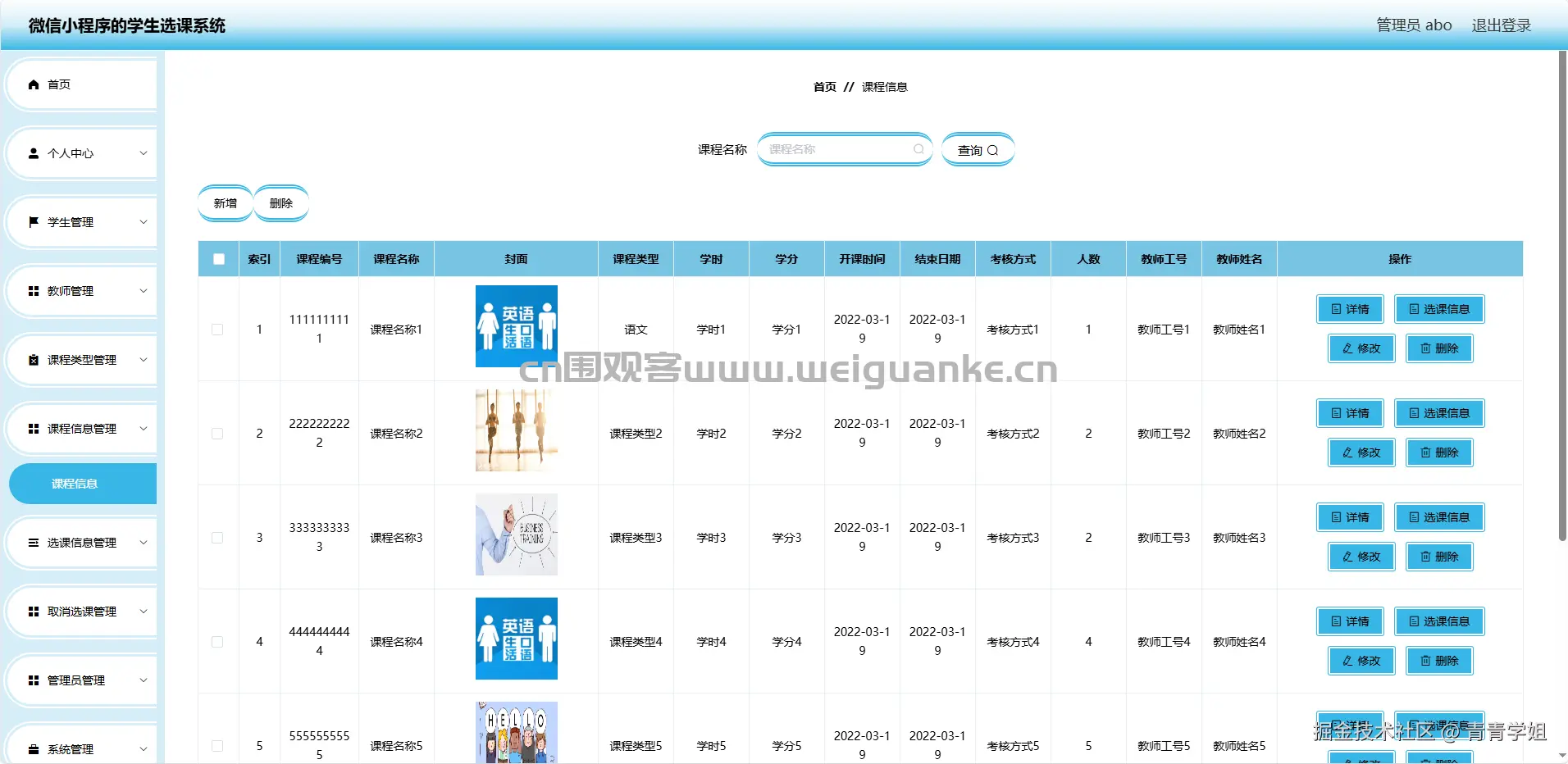Click the home icon beside 首页 in sidebar
This screenshot has width=1568, height=764.
(34, 84)
